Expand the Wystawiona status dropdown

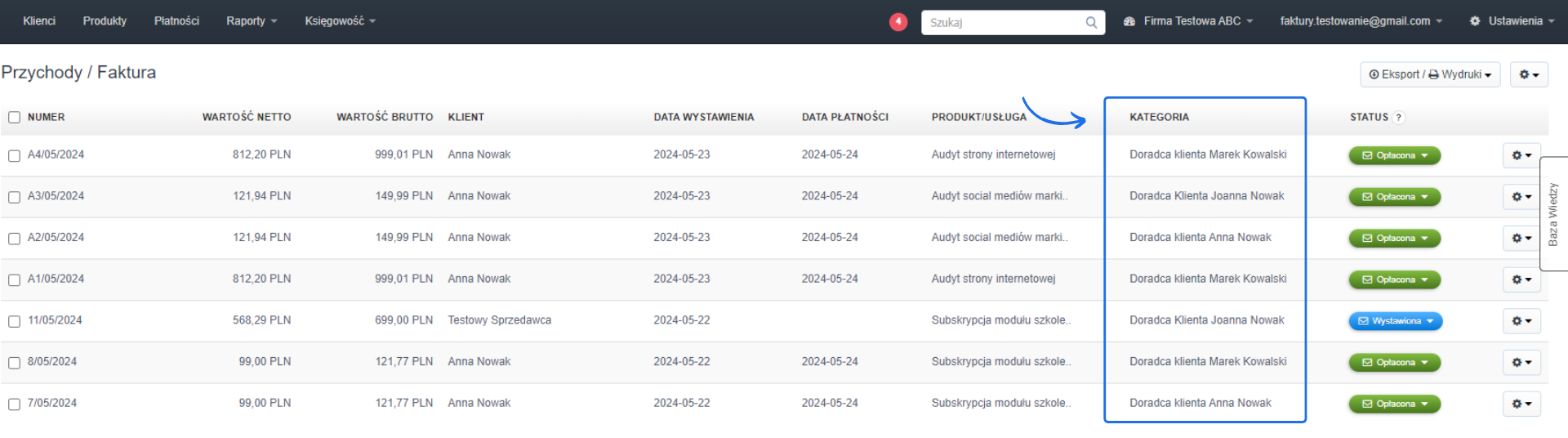(1395, 321)
